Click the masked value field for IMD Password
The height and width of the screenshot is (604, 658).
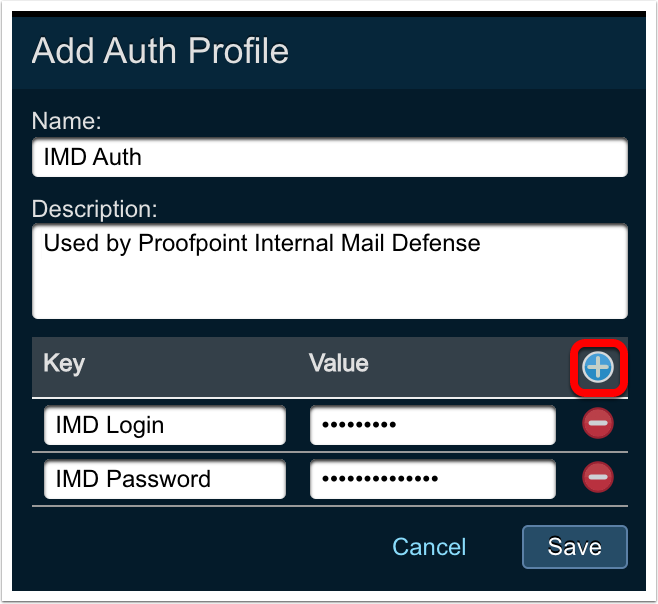[x=432, y=479]
